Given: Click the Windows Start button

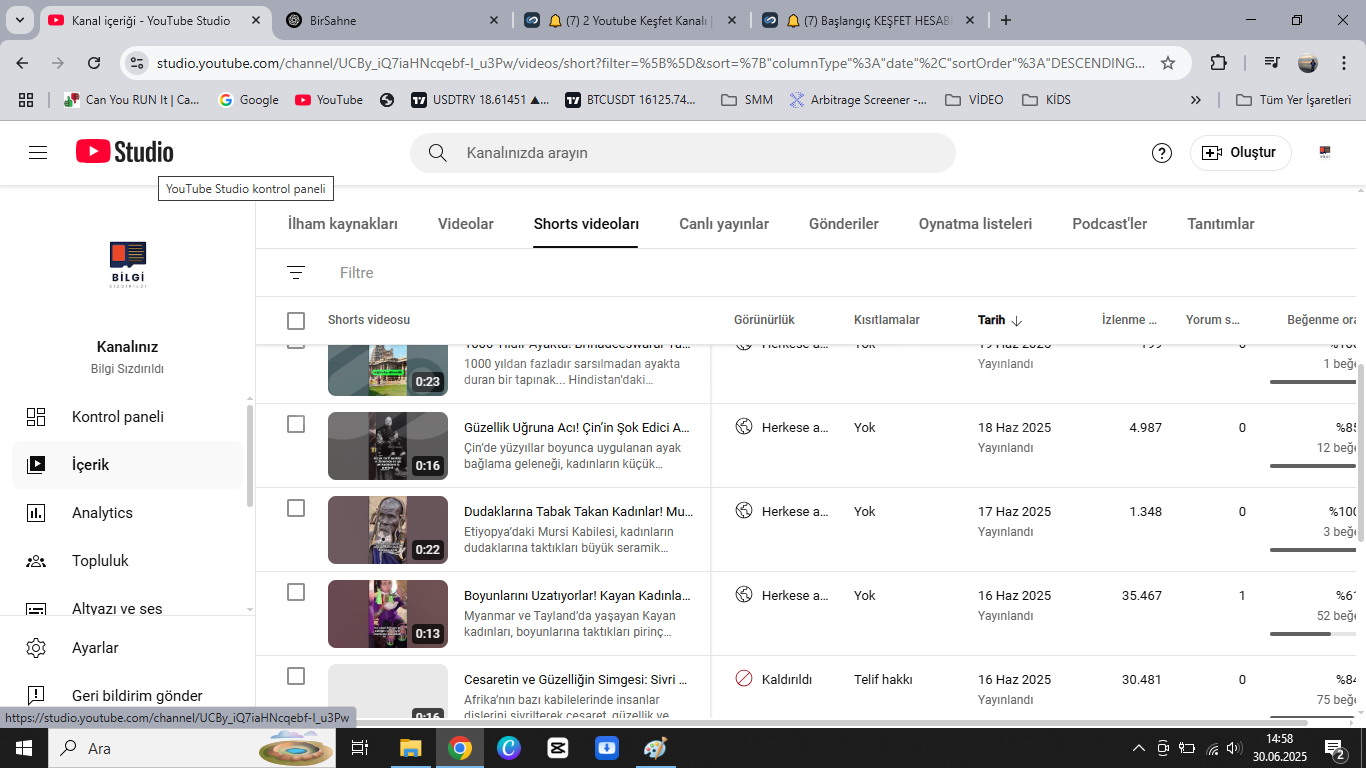Looking at the screenshot, I should pyautogui.click(x=24, y=748).
